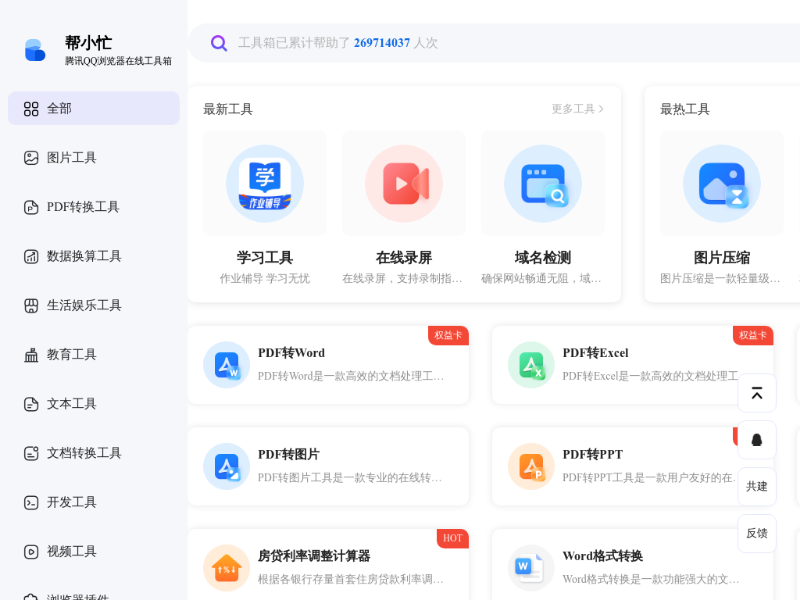Click the 最新工具 section heading
The height and width of the screenshot is (600, 800).
[228, 109]
